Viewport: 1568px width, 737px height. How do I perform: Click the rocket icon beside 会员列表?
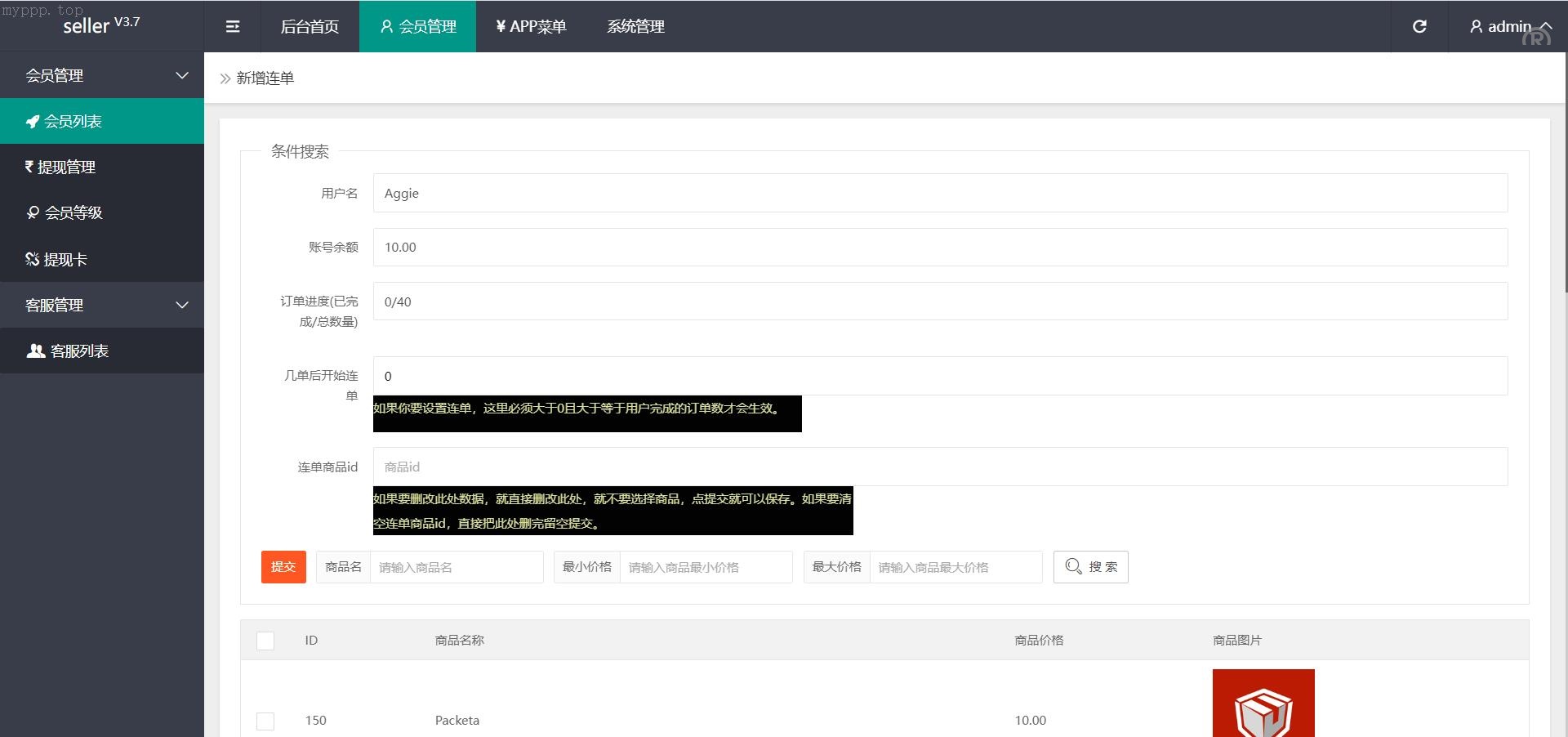33,122
